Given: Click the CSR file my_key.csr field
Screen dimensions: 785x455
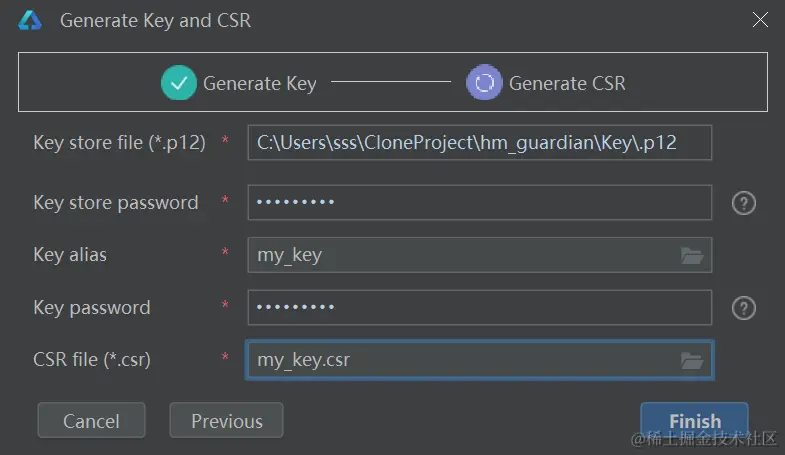Looking at the screenshot, I should click(x=460, y=360).
